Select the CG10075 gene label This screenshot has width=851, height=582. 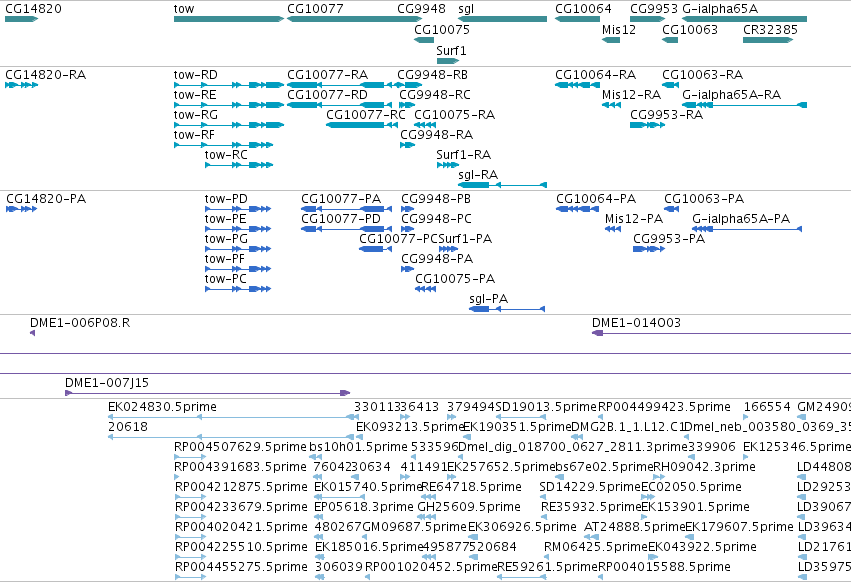click(x=442, y=29)
